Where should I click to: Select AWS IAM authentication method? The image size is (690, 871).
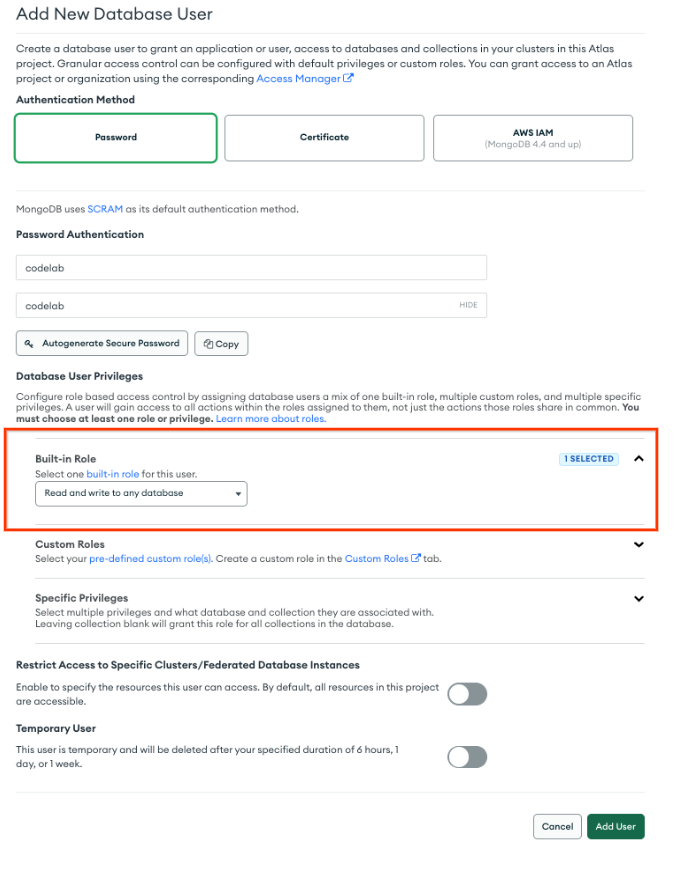coord(532,138)
